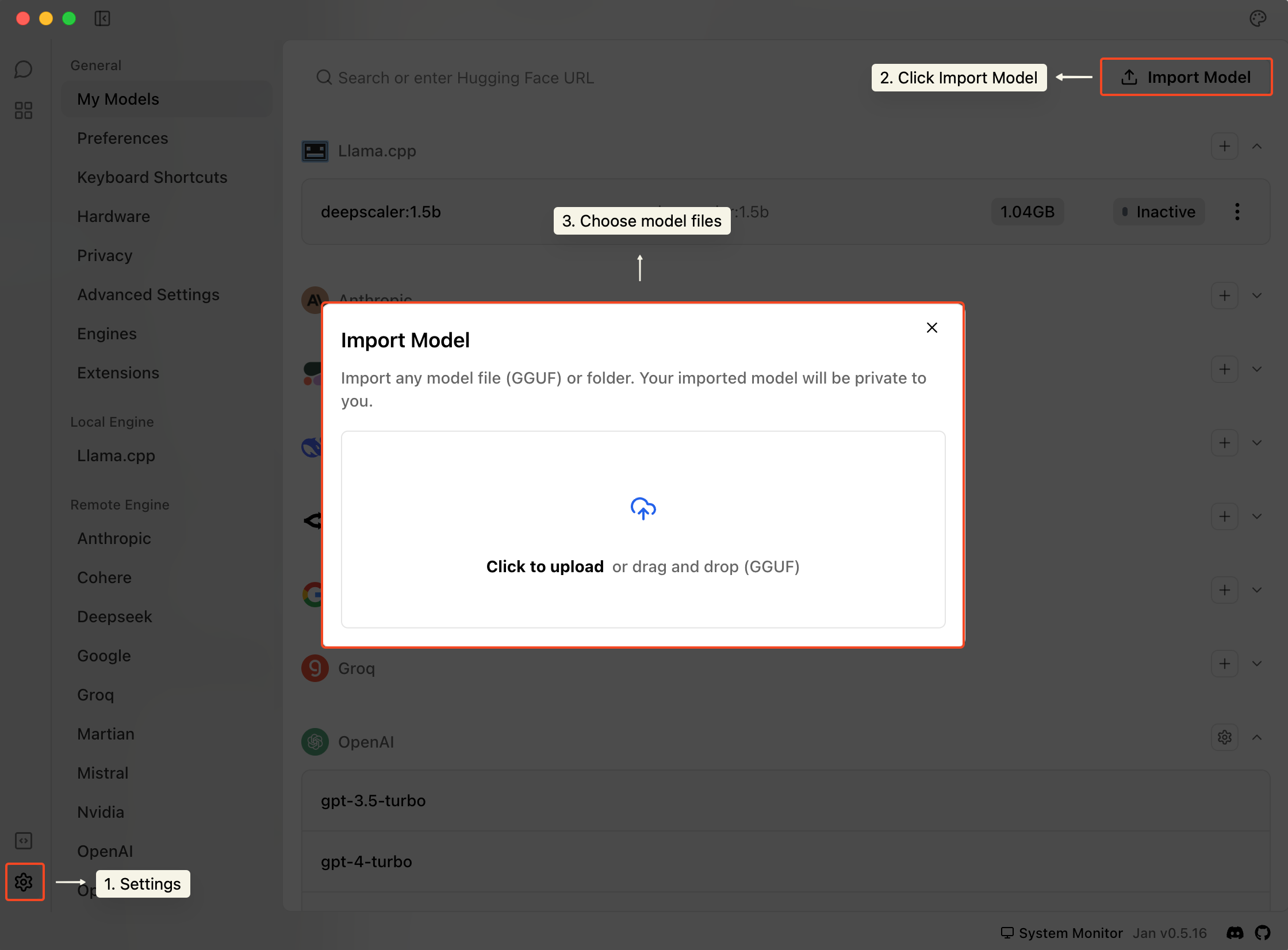The image size is (1288, 950).
Task: Click the Jan v0.5.16 version text
Action: click(1170, 933)
